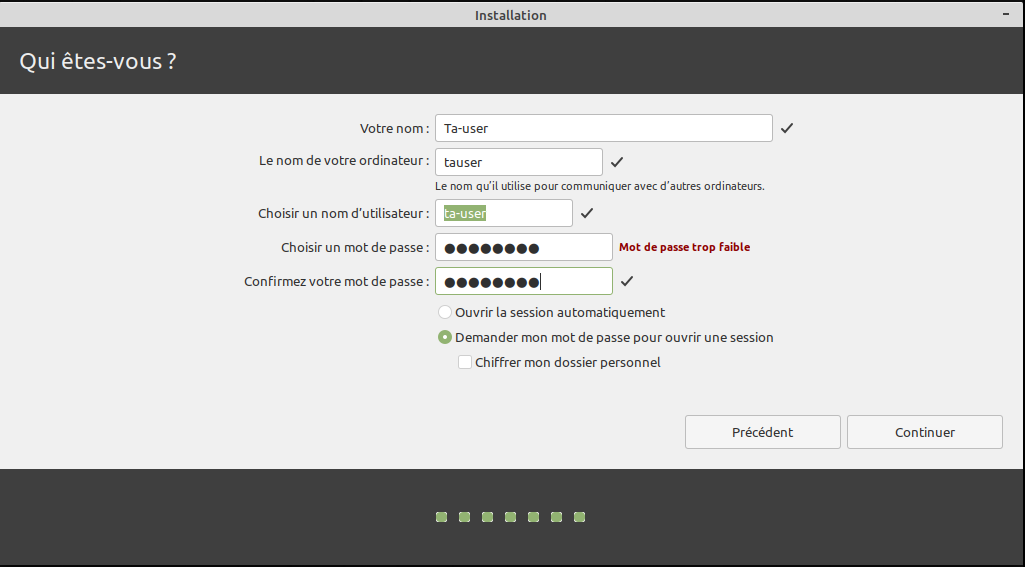The height and width of the screenshot is (567, 1025).
Task: Click the username field containing 'ta-user'
Action: click(503, 213)
